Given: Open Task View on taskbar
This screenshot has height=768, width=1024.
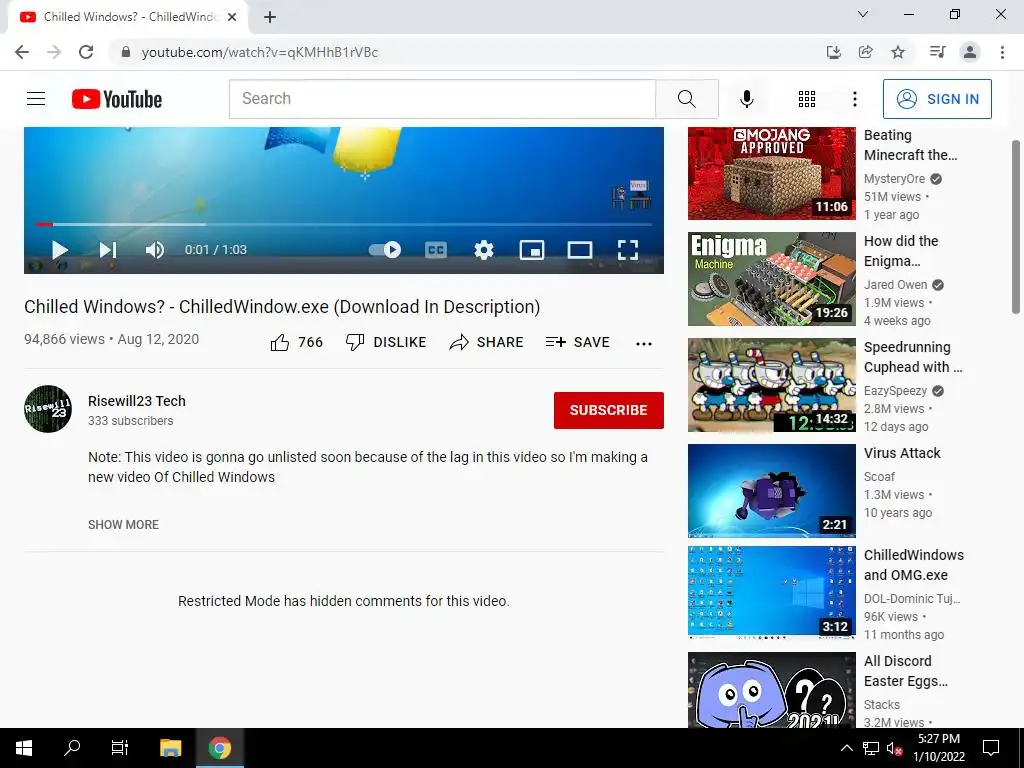Looking at the screenshot, I should 120,748.
